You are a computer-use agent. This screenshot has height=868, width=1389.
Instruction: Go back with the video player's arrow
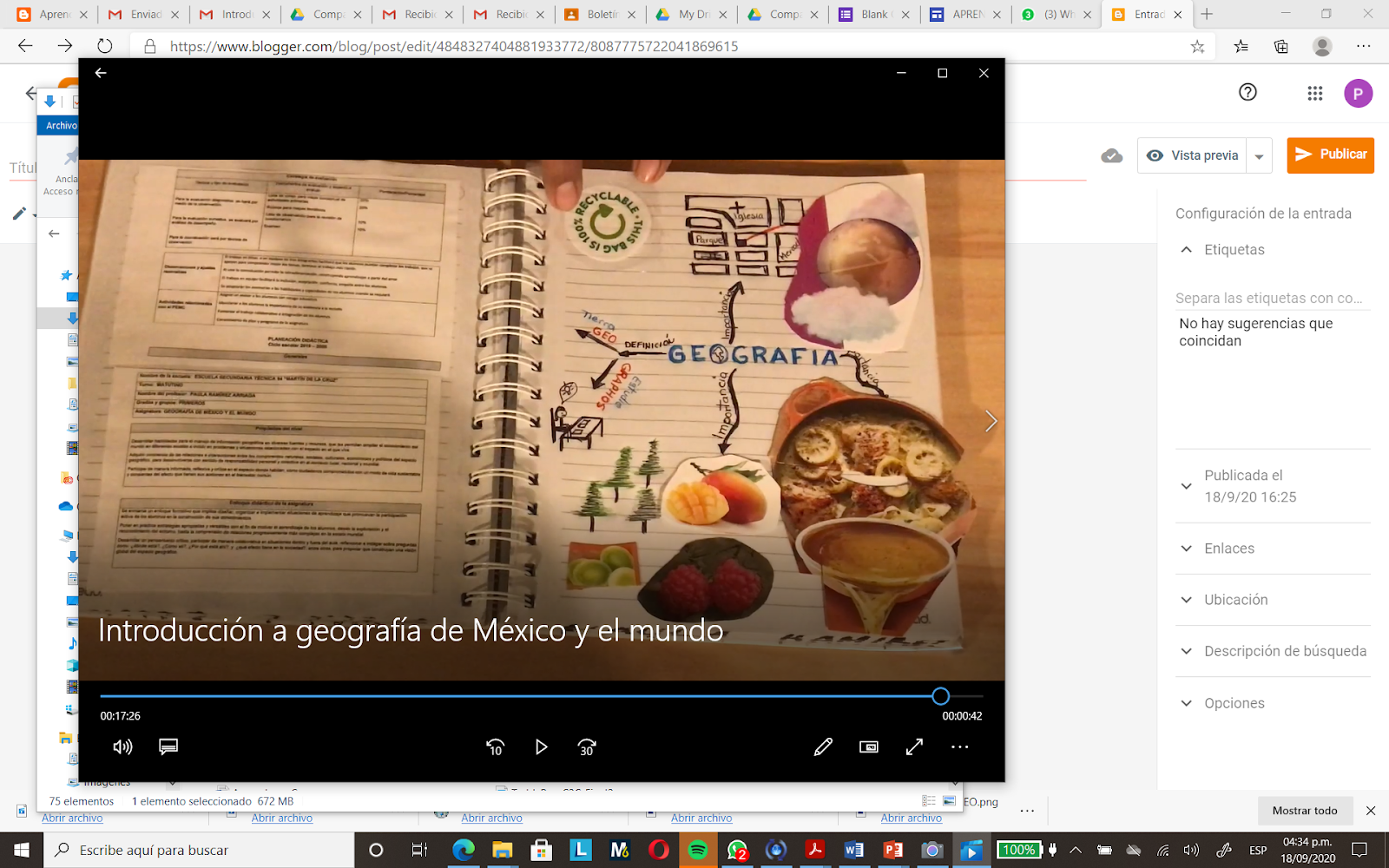click(x=101, y=73)
